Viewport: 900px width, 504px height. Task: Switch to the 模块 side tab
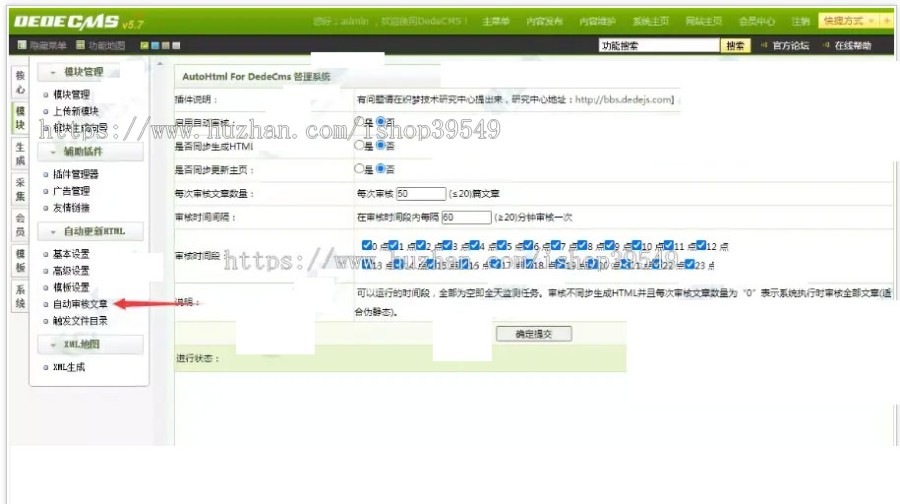(x=20, y=118)
